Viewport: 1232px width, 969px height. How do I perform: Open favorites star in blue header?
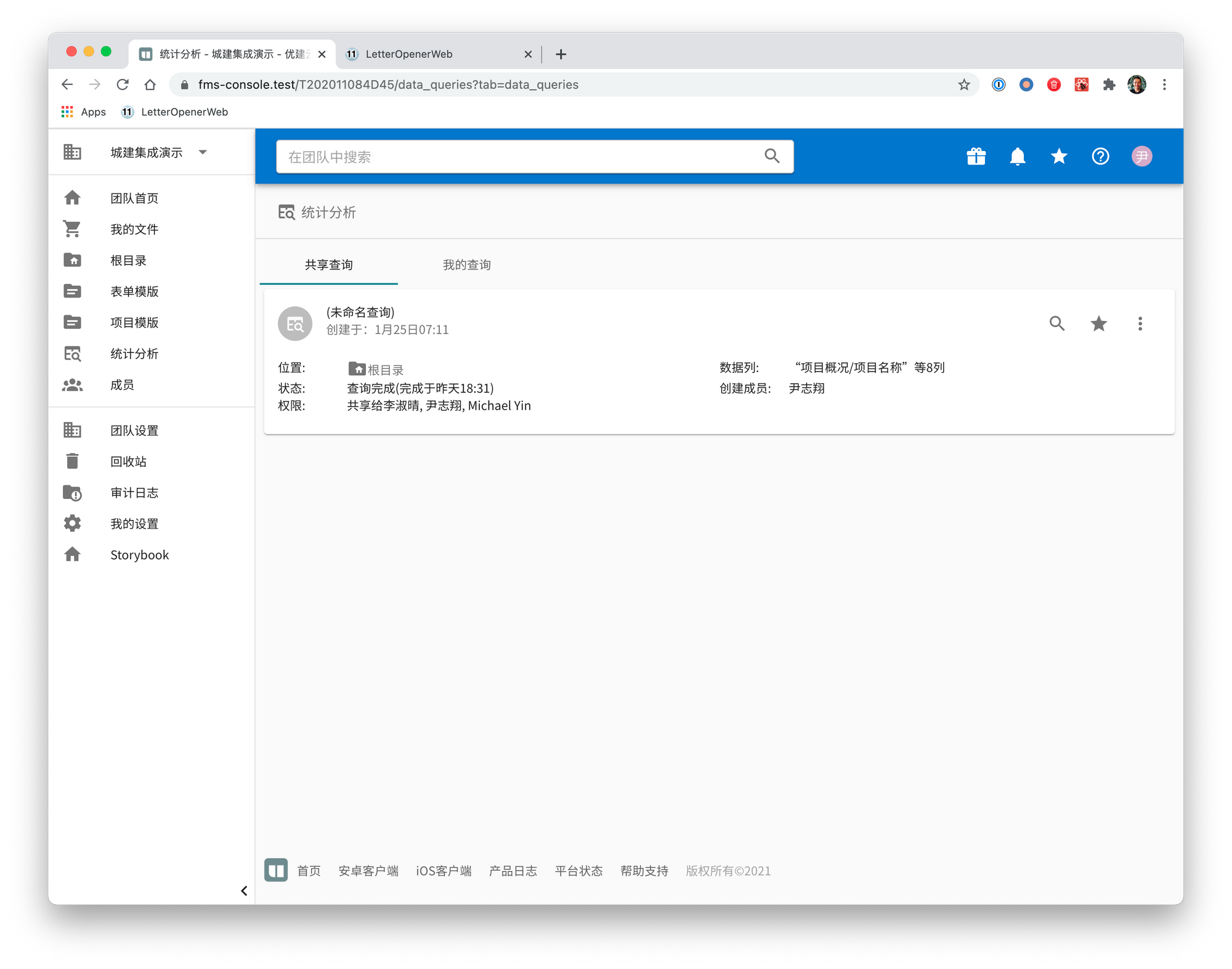[1058, 156]
